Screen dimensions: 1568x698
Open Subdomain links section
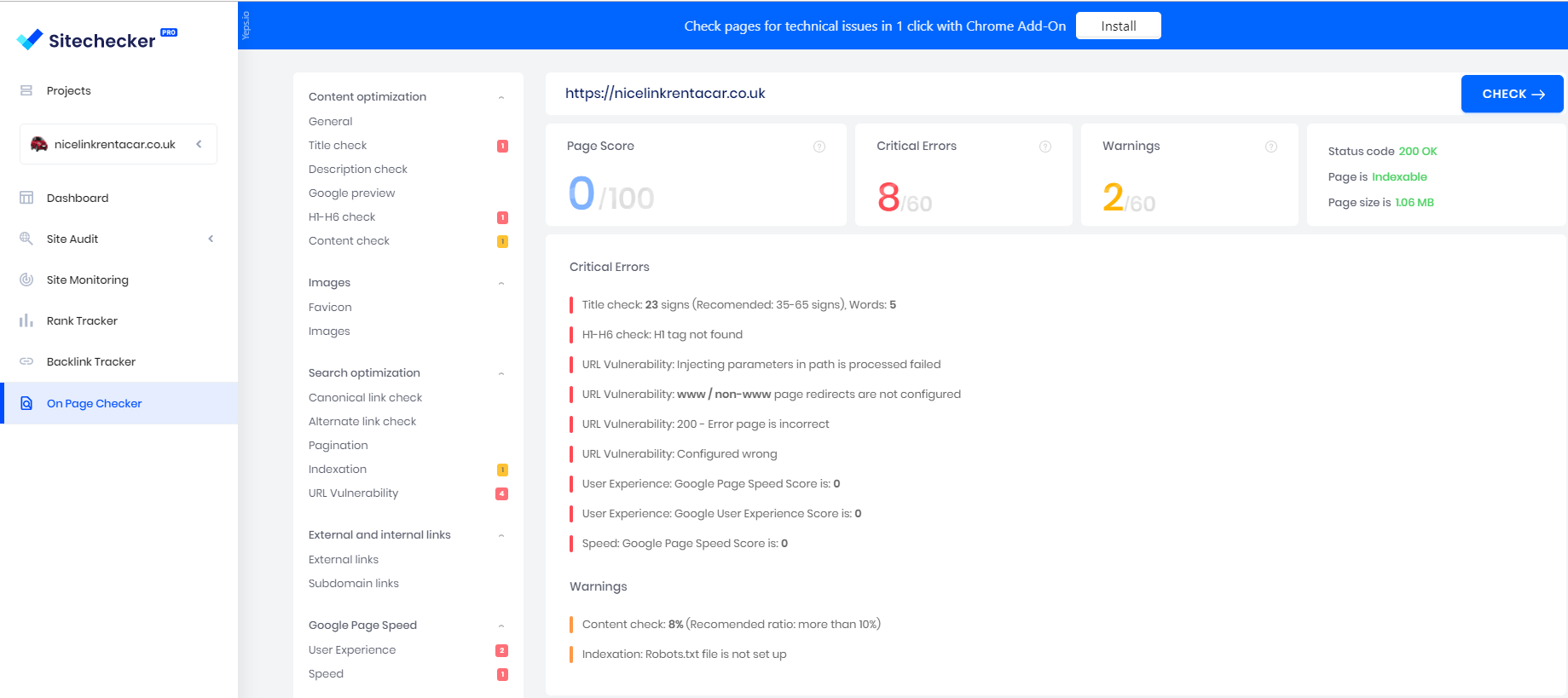click(x=354, y=583)
